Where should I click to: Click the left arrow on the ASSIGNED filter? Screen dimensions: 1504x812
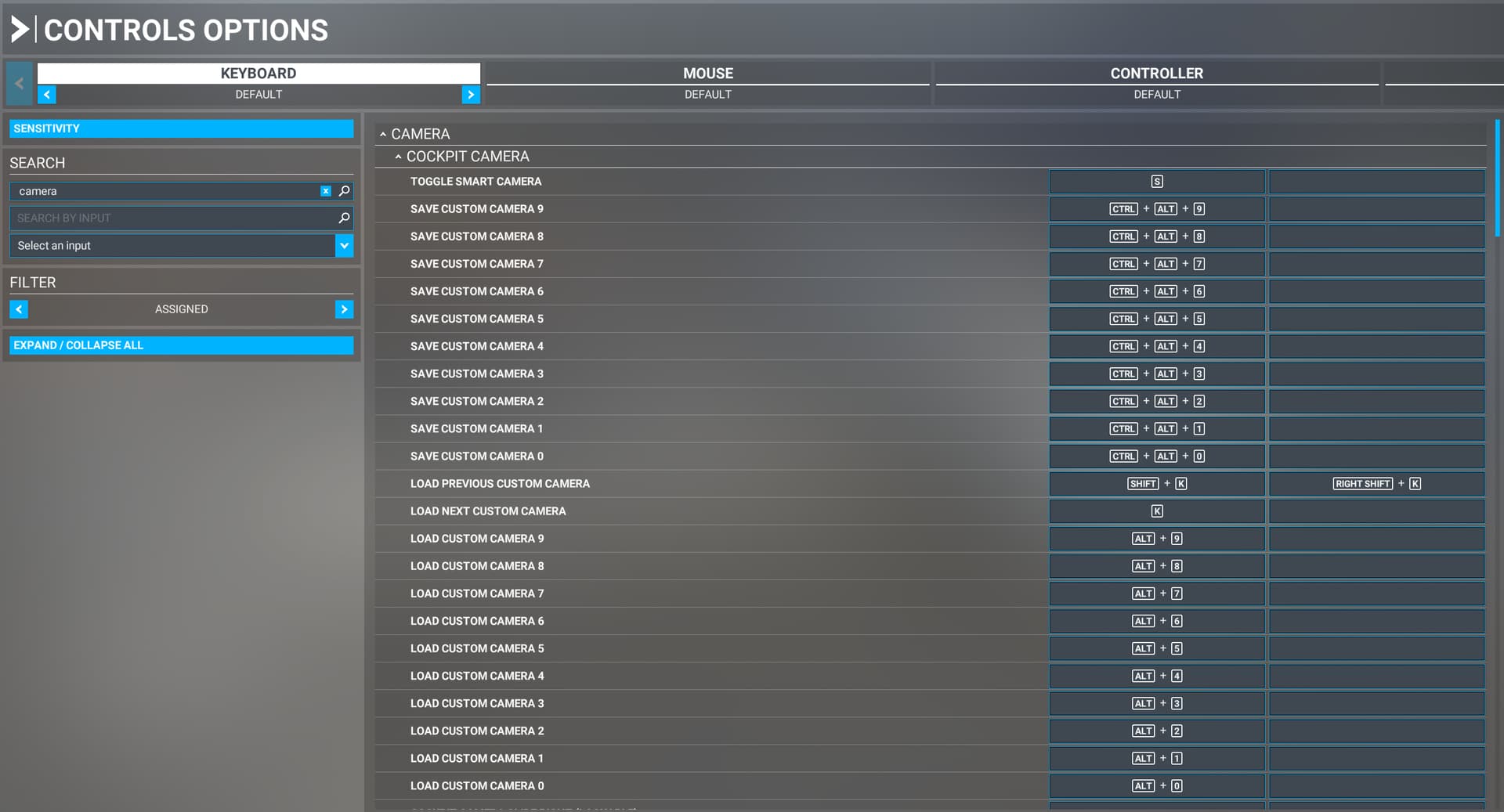pos(19,309)
